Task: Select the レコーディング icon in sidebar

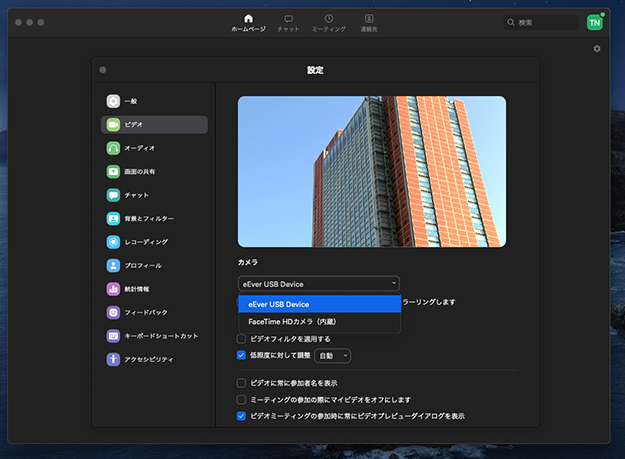Action: click(x=114, y=242)
